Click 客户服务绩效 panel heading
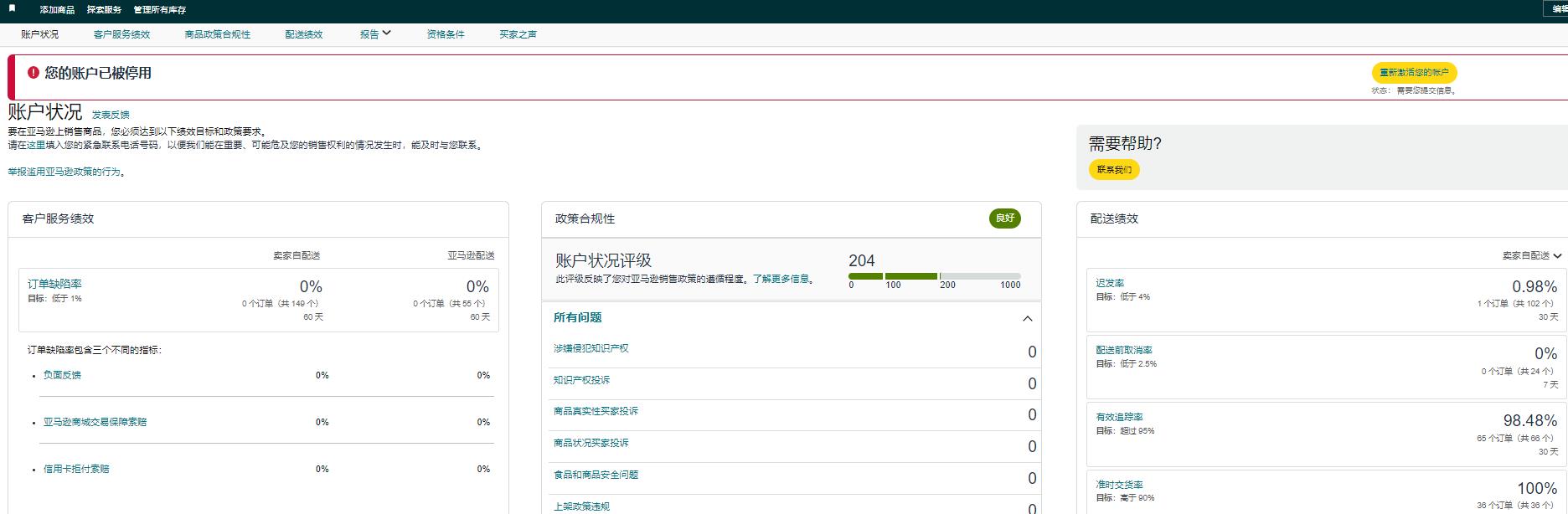This screenshot has height=514, width=1568. [58, 218]
